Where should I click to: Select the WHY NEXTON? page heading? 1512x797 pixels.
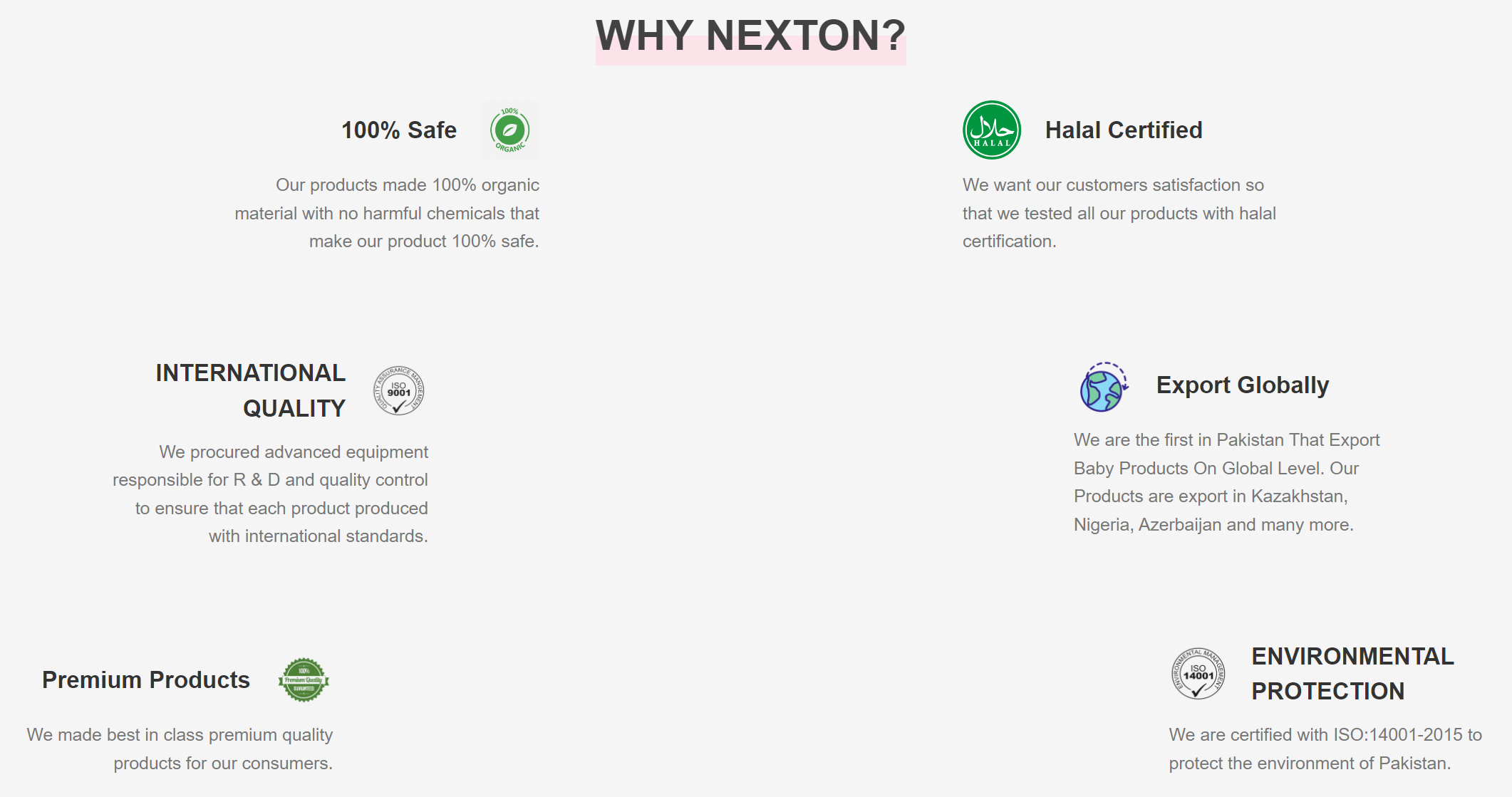click(751, 35)
